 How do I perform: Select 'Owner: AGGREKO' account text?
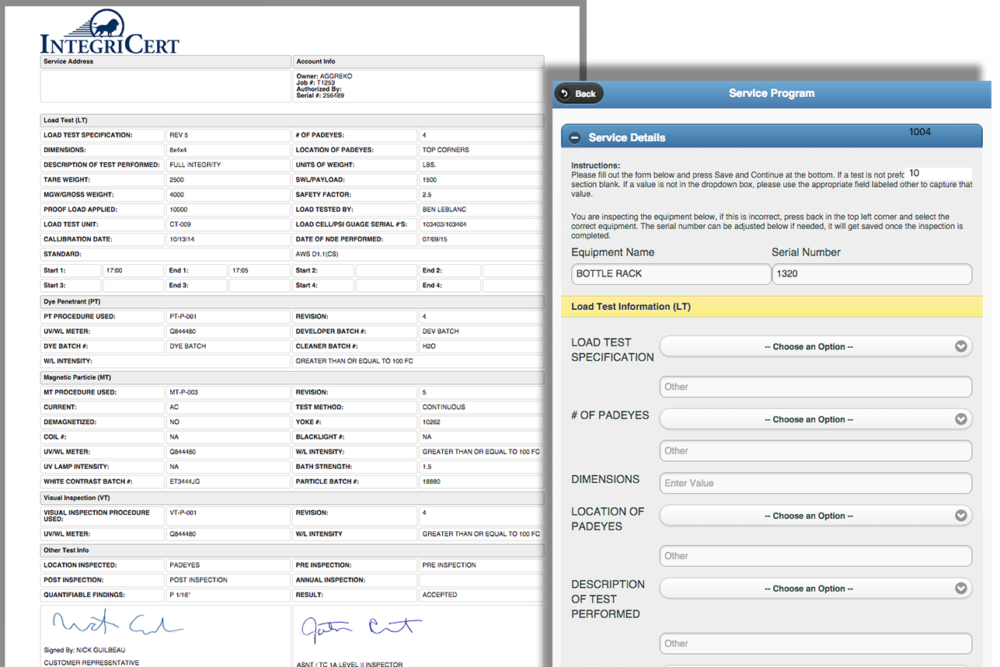(324, 76)
